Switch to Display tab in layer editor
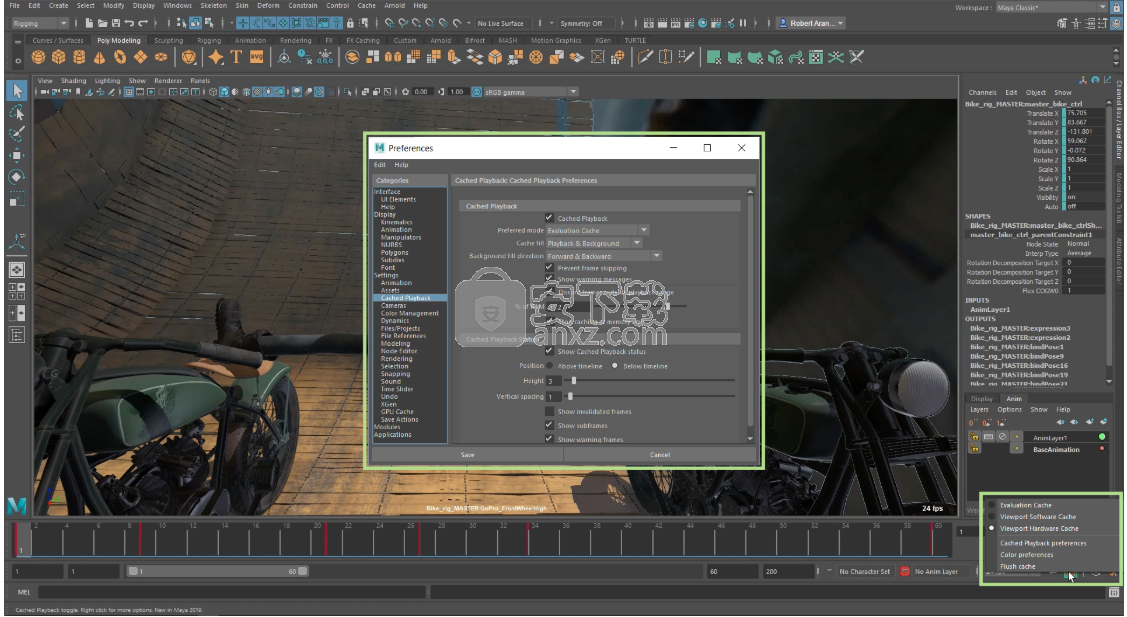This screenshot has height=617, width=1127. point(982,398)
